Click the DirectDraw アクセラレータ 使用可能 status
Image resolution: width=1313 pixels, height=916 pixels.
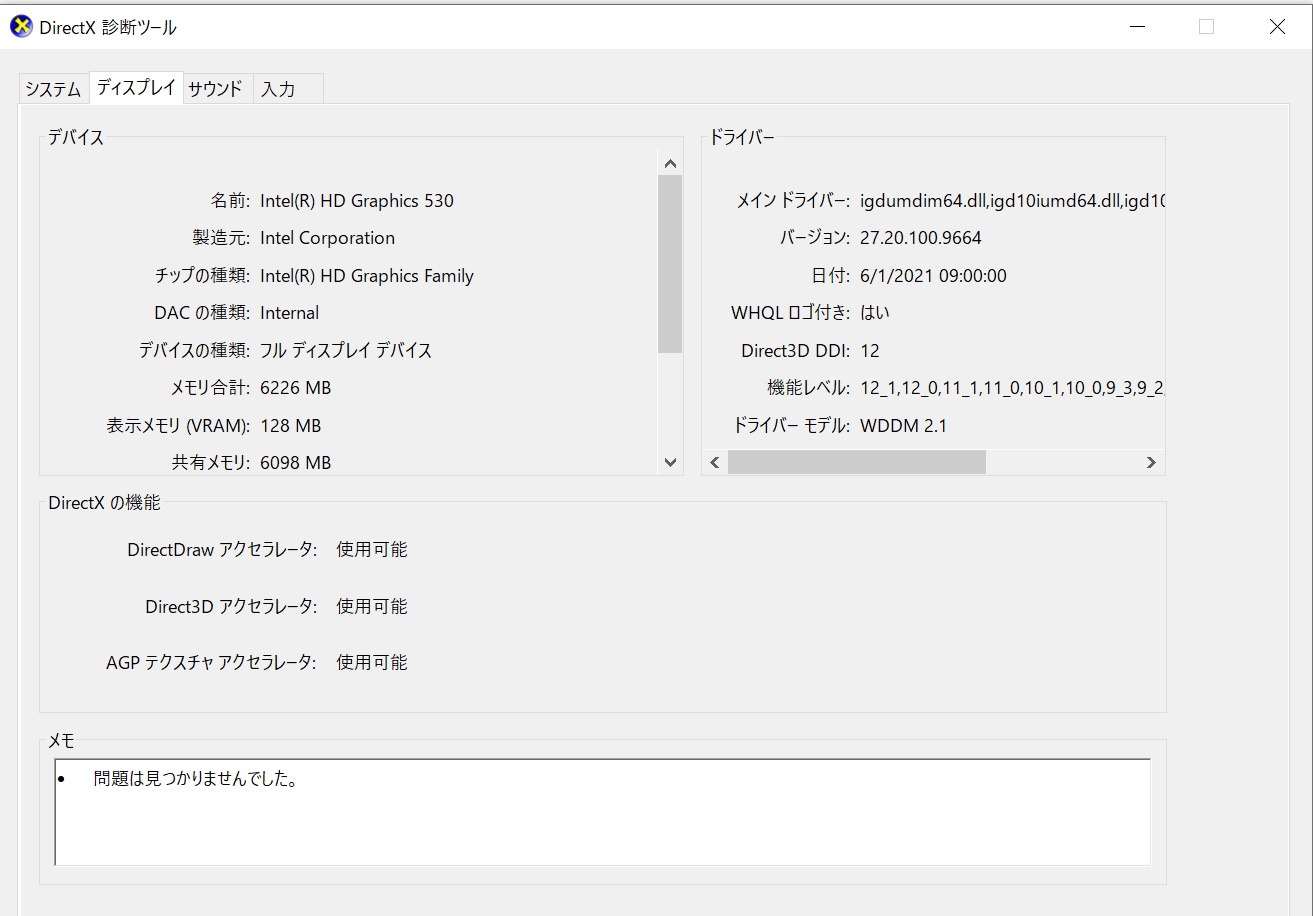pos(372,549)
